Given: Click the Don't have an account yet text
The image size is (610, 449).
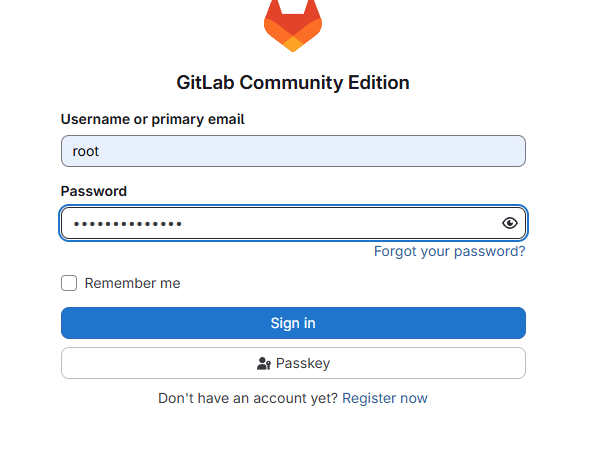Looking at the screenshot, I should click(248, 398).
